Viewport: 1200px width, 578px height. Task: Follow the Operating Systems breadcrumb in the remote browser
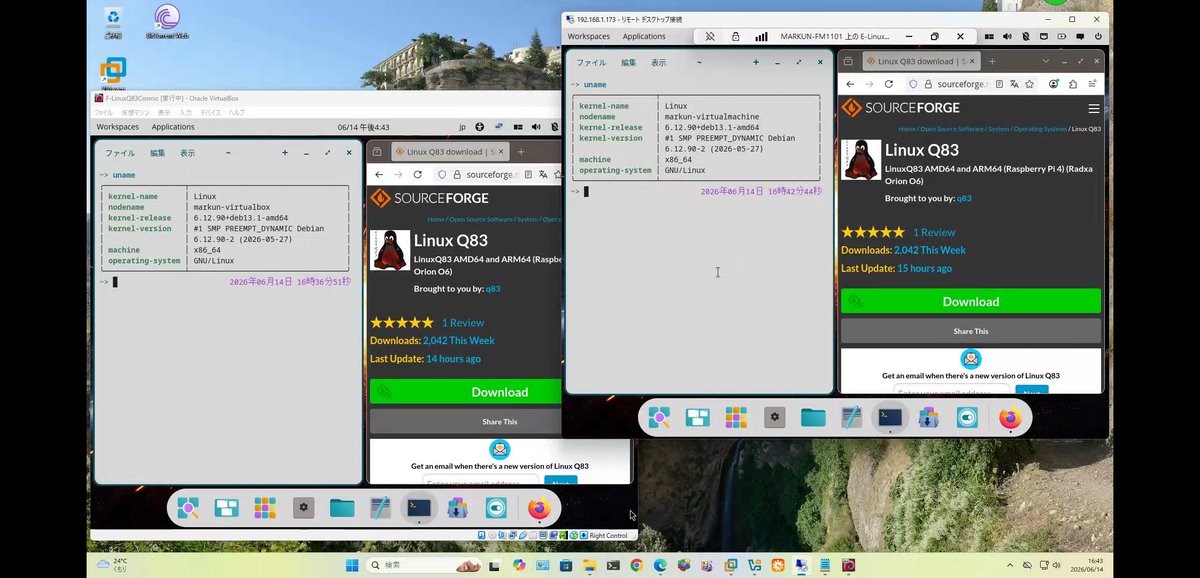point(1039,129)
